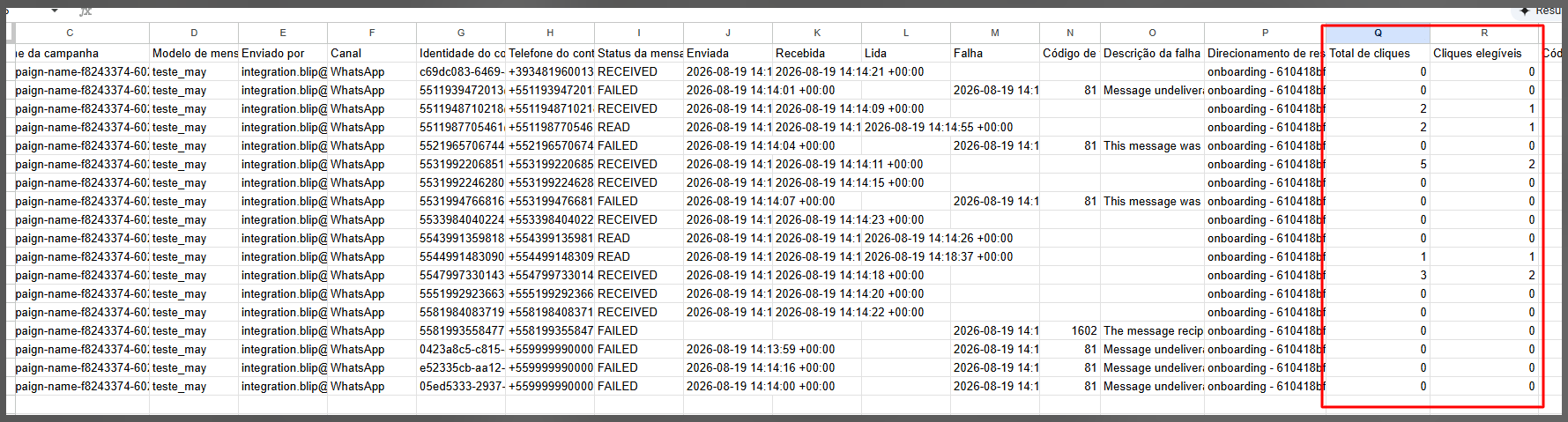Viewport: 1568px width, 422px height.
Task: Select column F header
Action: point(372,33)
